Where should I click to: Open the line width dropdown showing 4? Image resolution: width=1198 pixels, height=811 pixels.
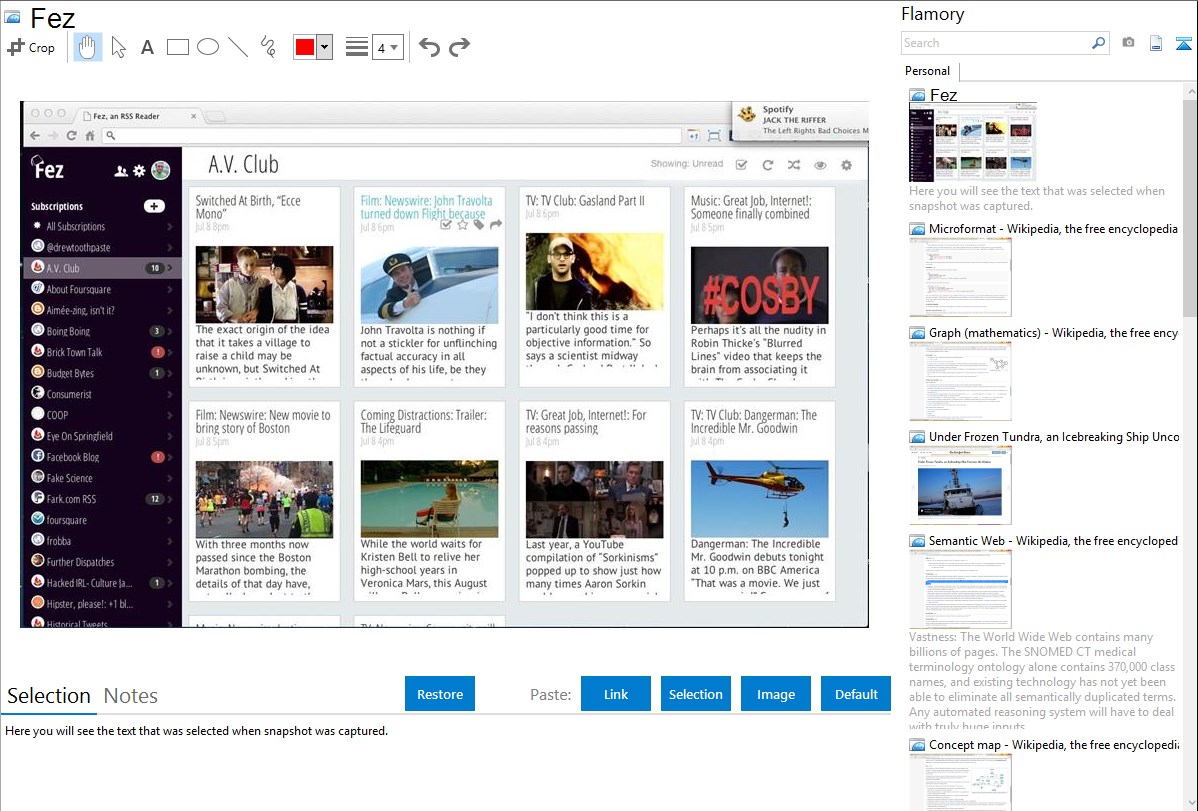pyautogui.click(x=387, y=47)
